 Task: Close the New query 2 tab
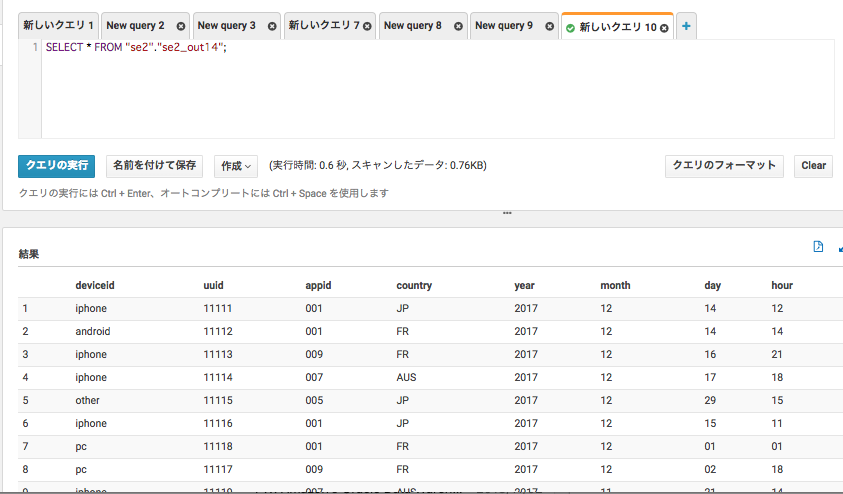[181, 26]
